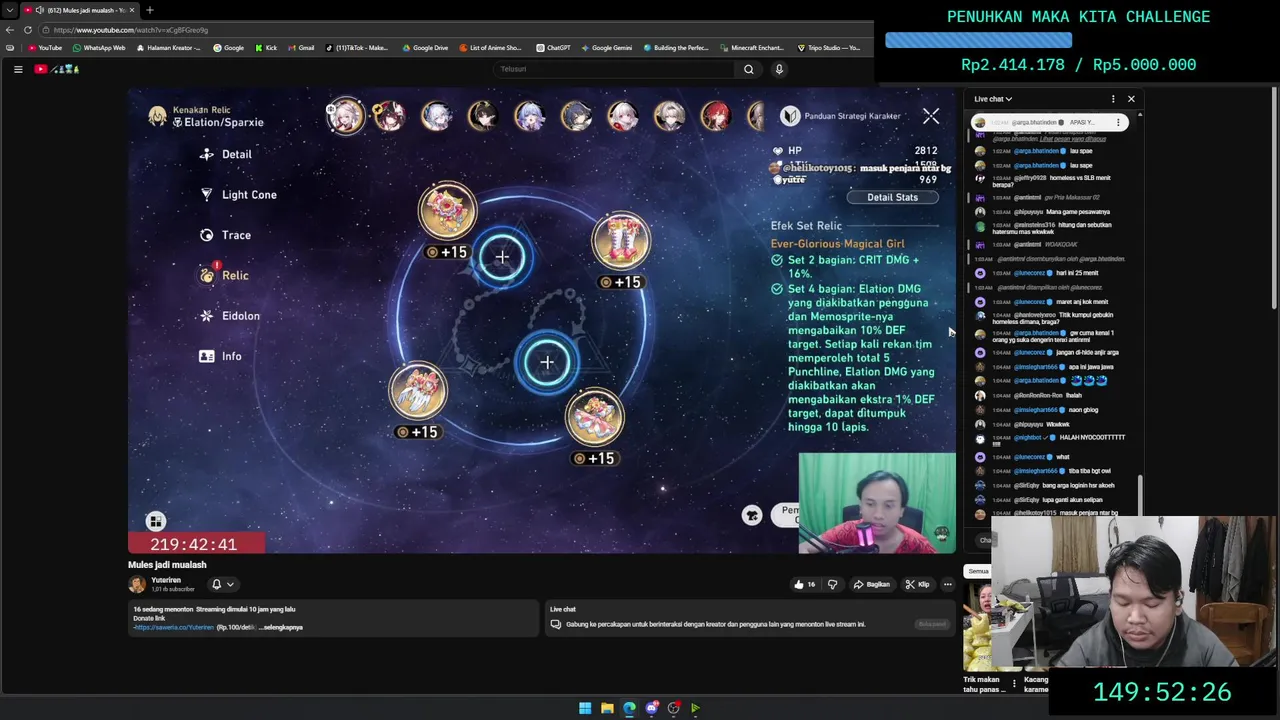The height and width of the screenshot is (720, 1280).
Task: Open the Windows Start button
Action: (x=585, y=708)
